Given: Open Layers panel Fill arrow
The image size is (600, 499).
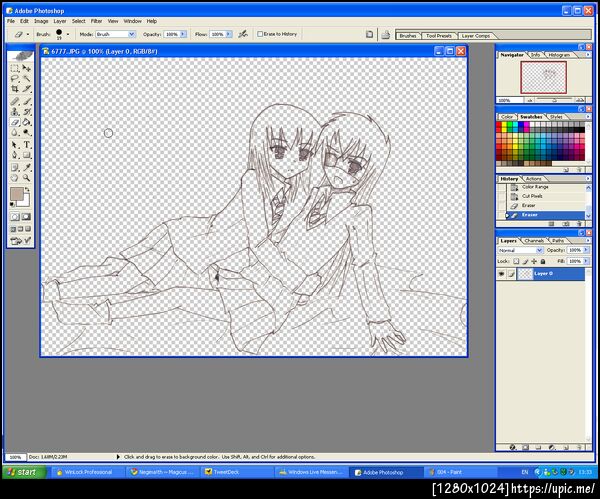Looking at the screenshot, I should pos(586,261).
